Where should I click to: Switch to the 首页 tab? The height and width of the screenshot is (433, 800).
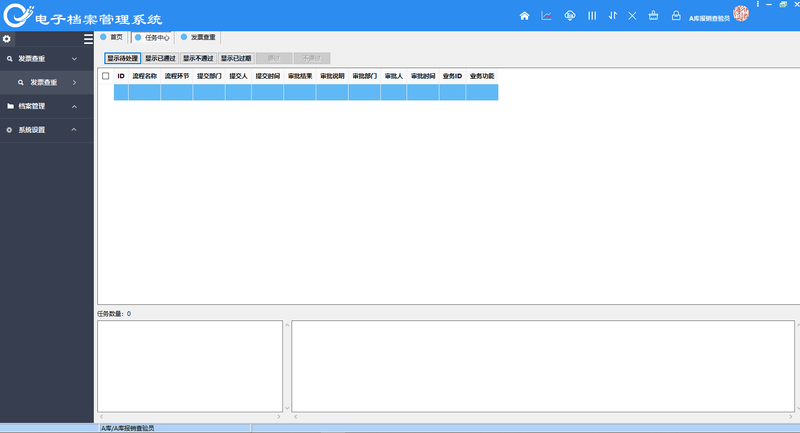(x=112, y=37)
